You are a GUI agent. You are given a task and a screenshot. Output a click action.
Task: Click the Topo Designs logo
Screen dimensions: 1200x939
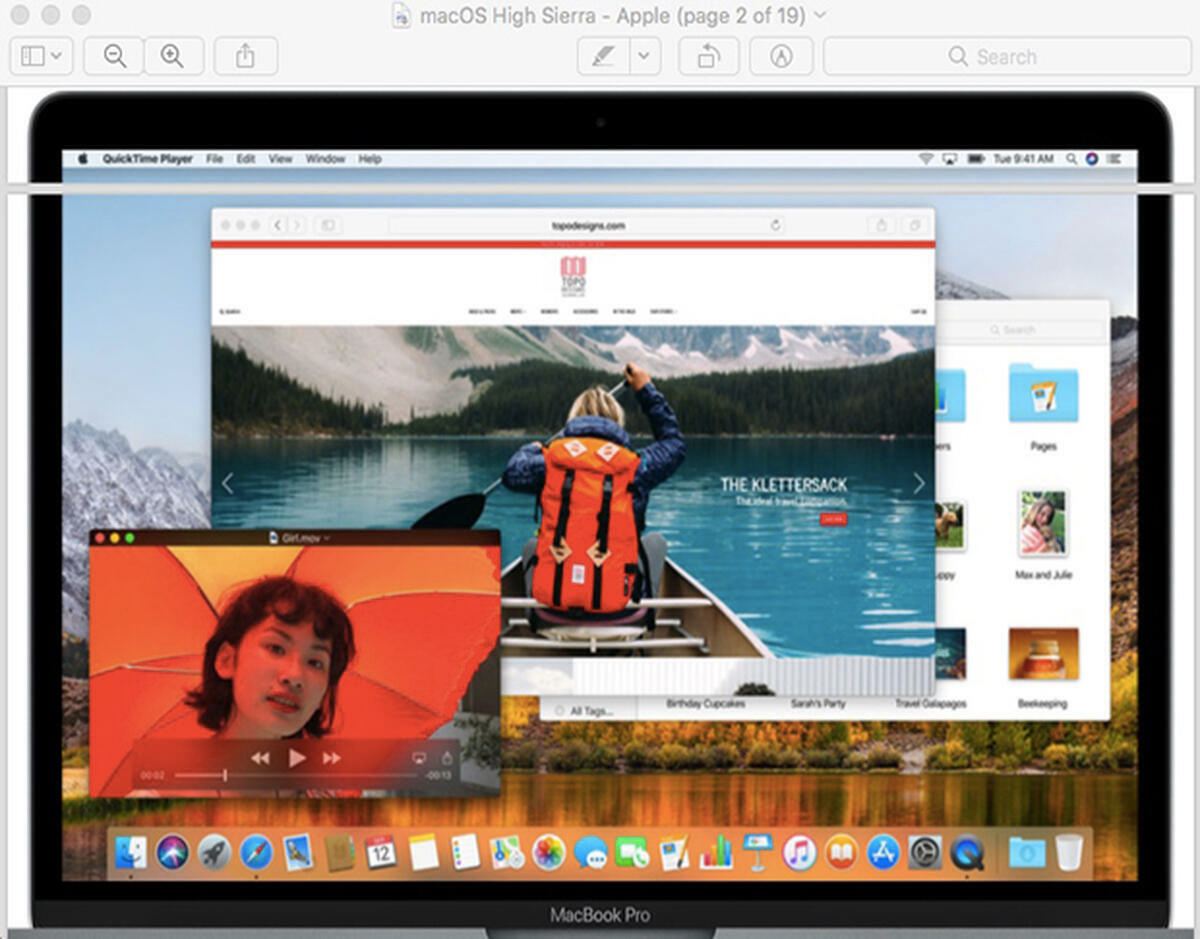click(x=573, y=275)
